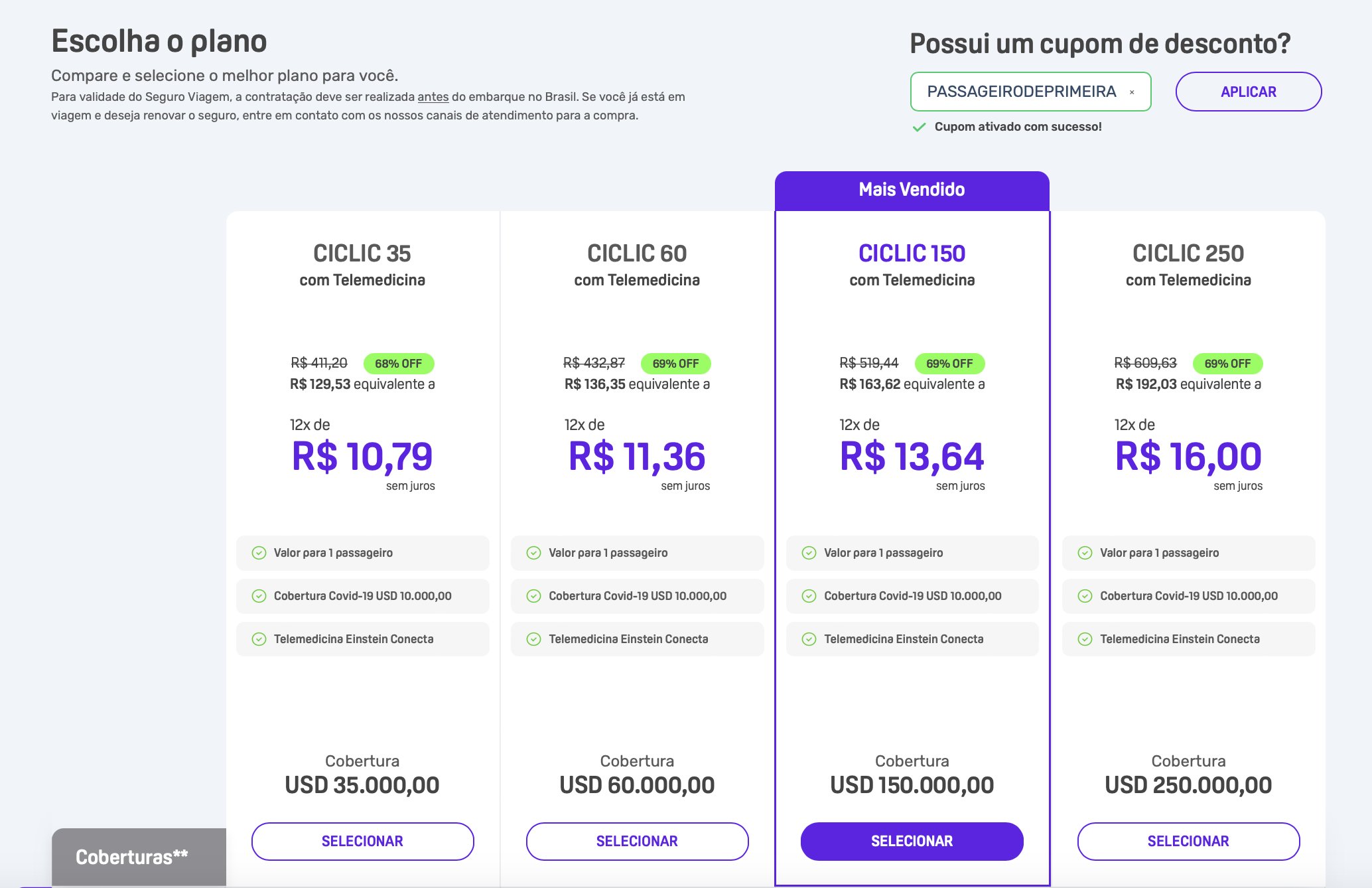Image resolution: width=1372 pixels, height=888 pixels.
Task: Apply the discount coupon with APLICAR
Action: [x=1249, y=92]
